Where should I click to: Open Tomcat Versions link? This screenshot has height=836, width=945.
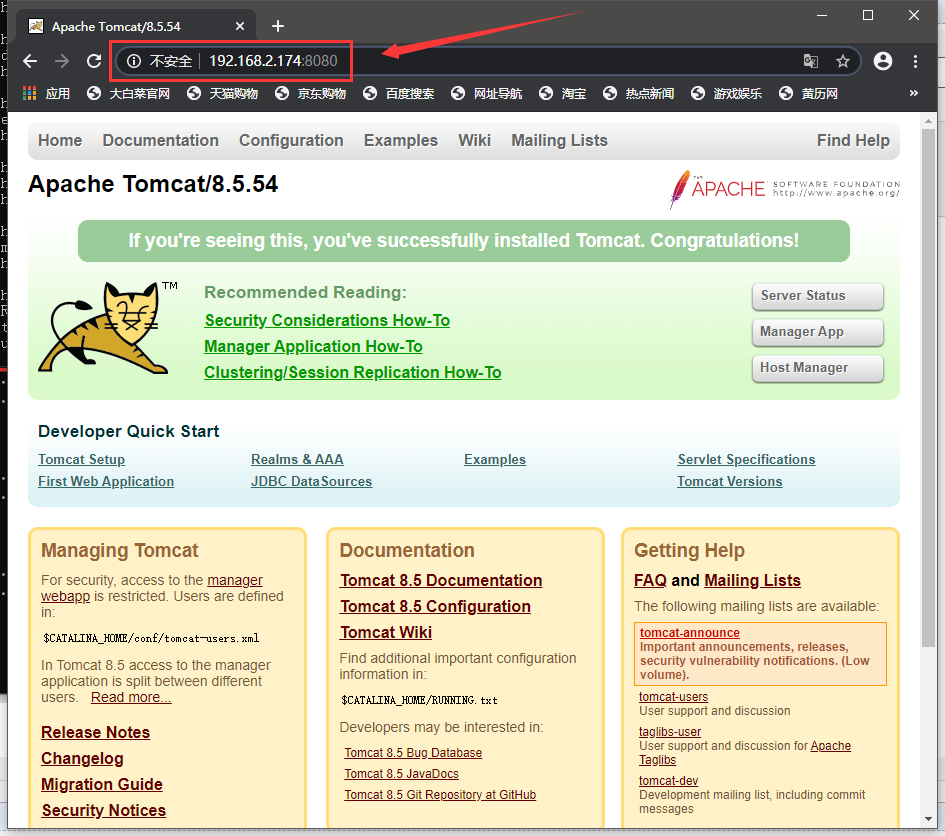coord(730,482)
